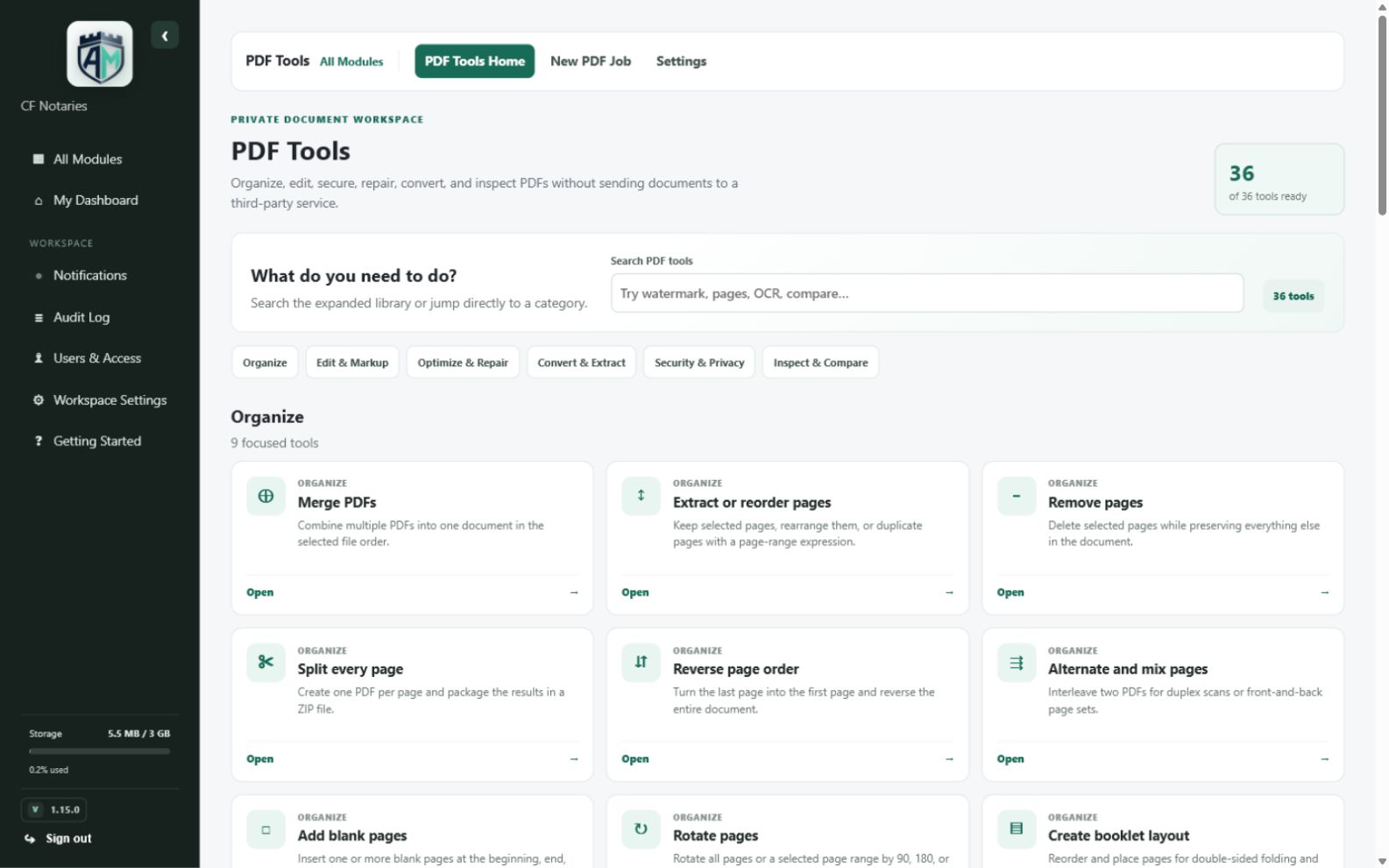The width and height of the screenshot is (1389, 868).
Task: Click the Rotate pages card title
Action: (x=715, y=836)
